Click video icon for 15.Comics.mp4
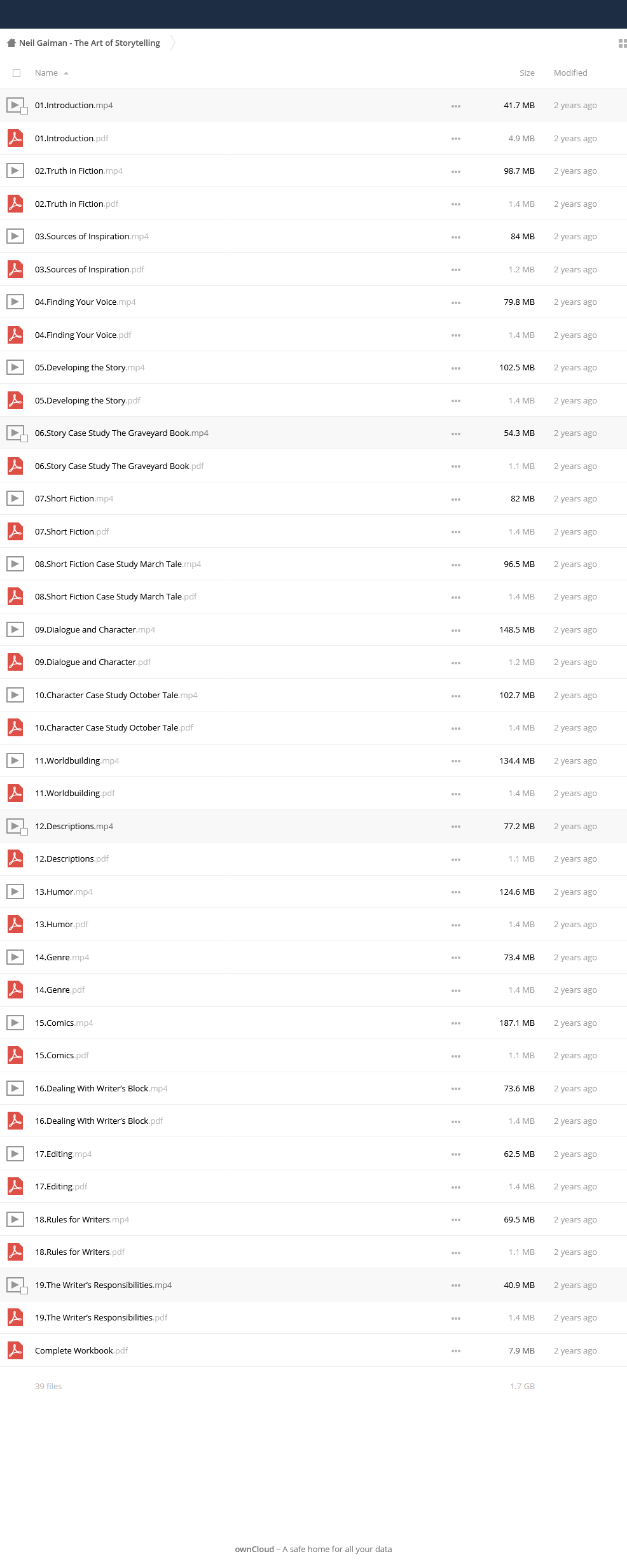Screen dimensions: 627x1568 pos(15,1023)
